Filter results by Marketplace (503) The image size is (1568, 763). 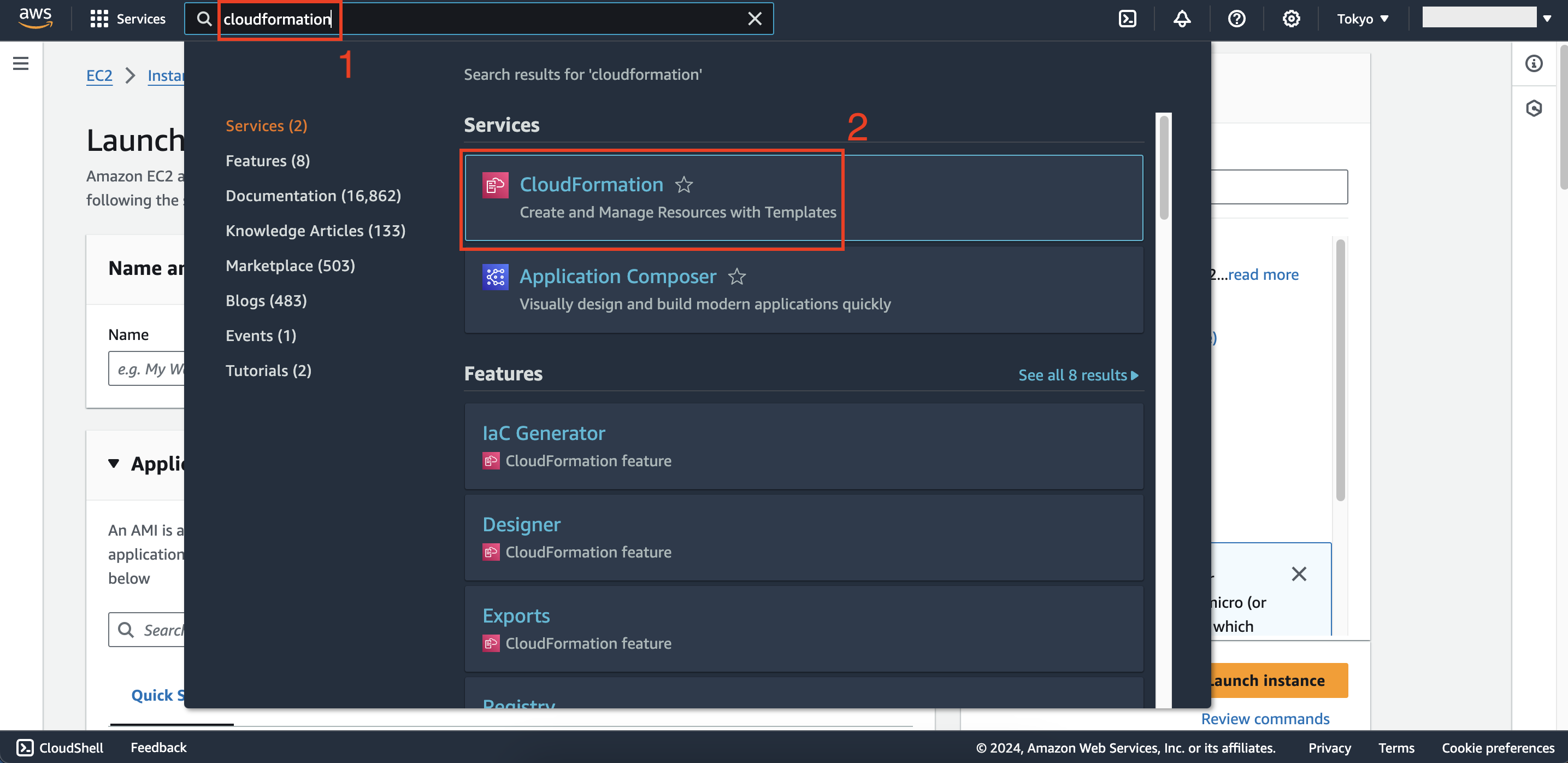coord(290,266)
